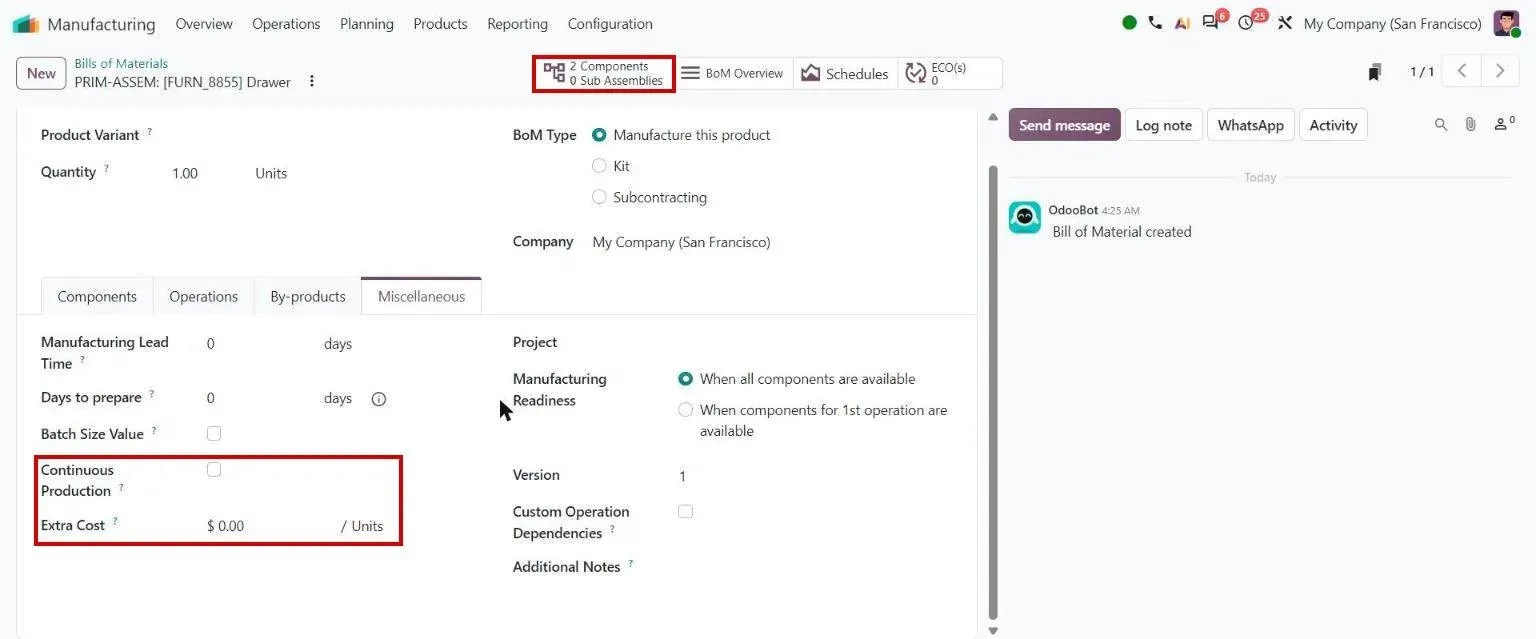Click the Extra Cost help question mark
Viewport: 1536px width, 639px height.
(x=115, y=522)
